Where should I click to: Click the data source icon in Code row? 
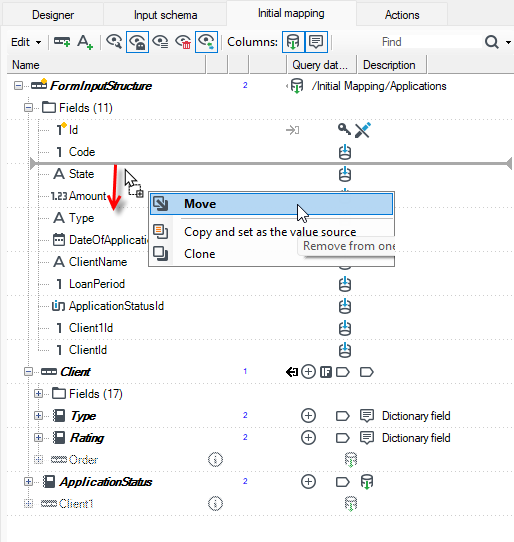tap(345, 152)
